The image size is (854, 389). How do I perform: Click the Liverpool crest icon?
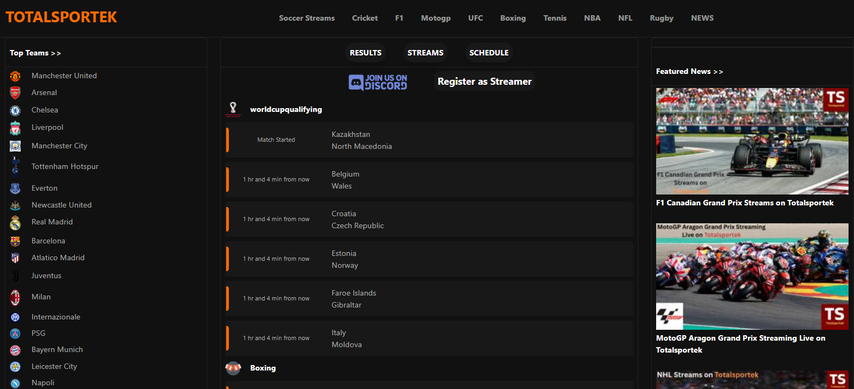point(15,128)
